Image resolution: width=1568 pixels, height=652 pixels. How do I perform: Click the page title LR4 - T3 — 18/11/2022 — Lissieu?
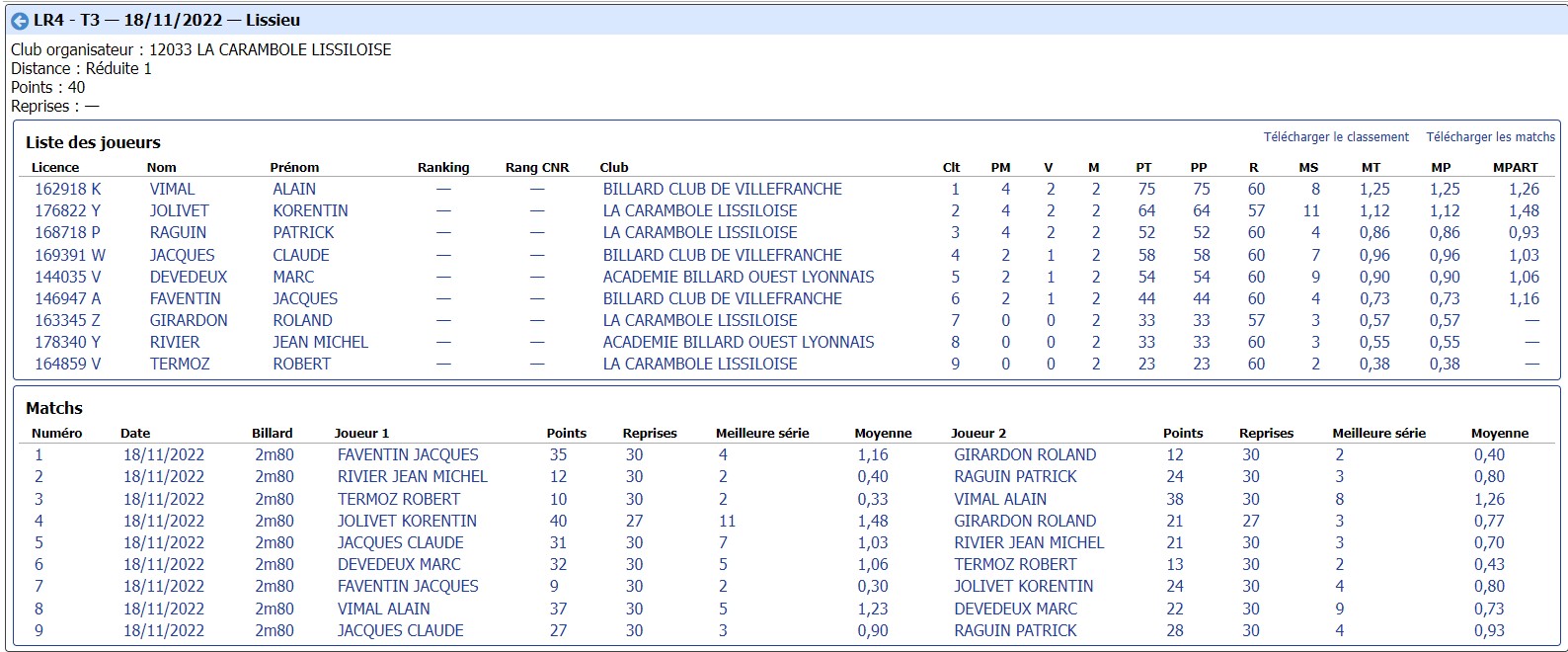coord(167,20)
